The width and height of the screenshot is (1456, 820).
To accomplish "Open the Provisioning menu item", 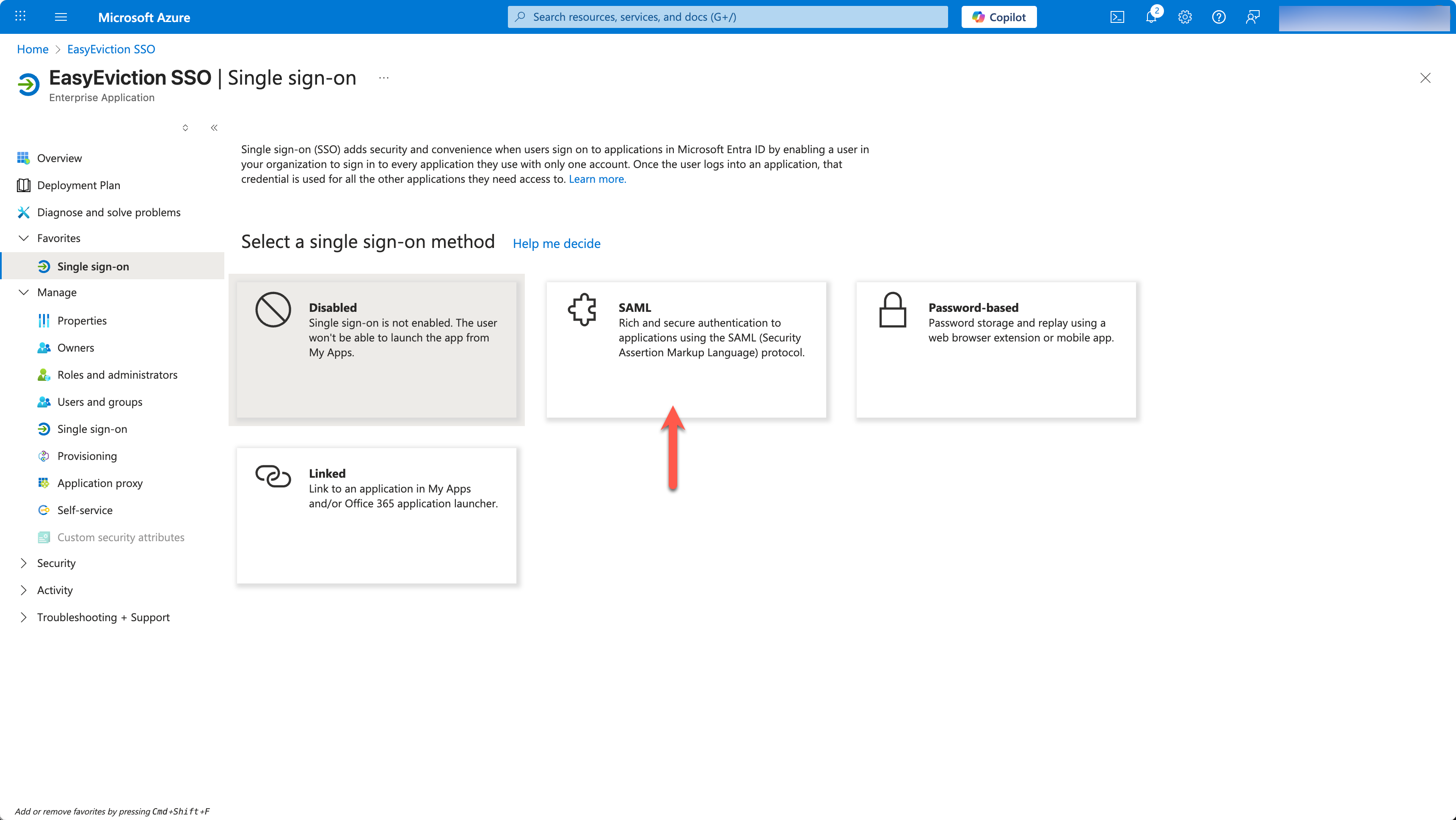I will click(x=87, y=456).
